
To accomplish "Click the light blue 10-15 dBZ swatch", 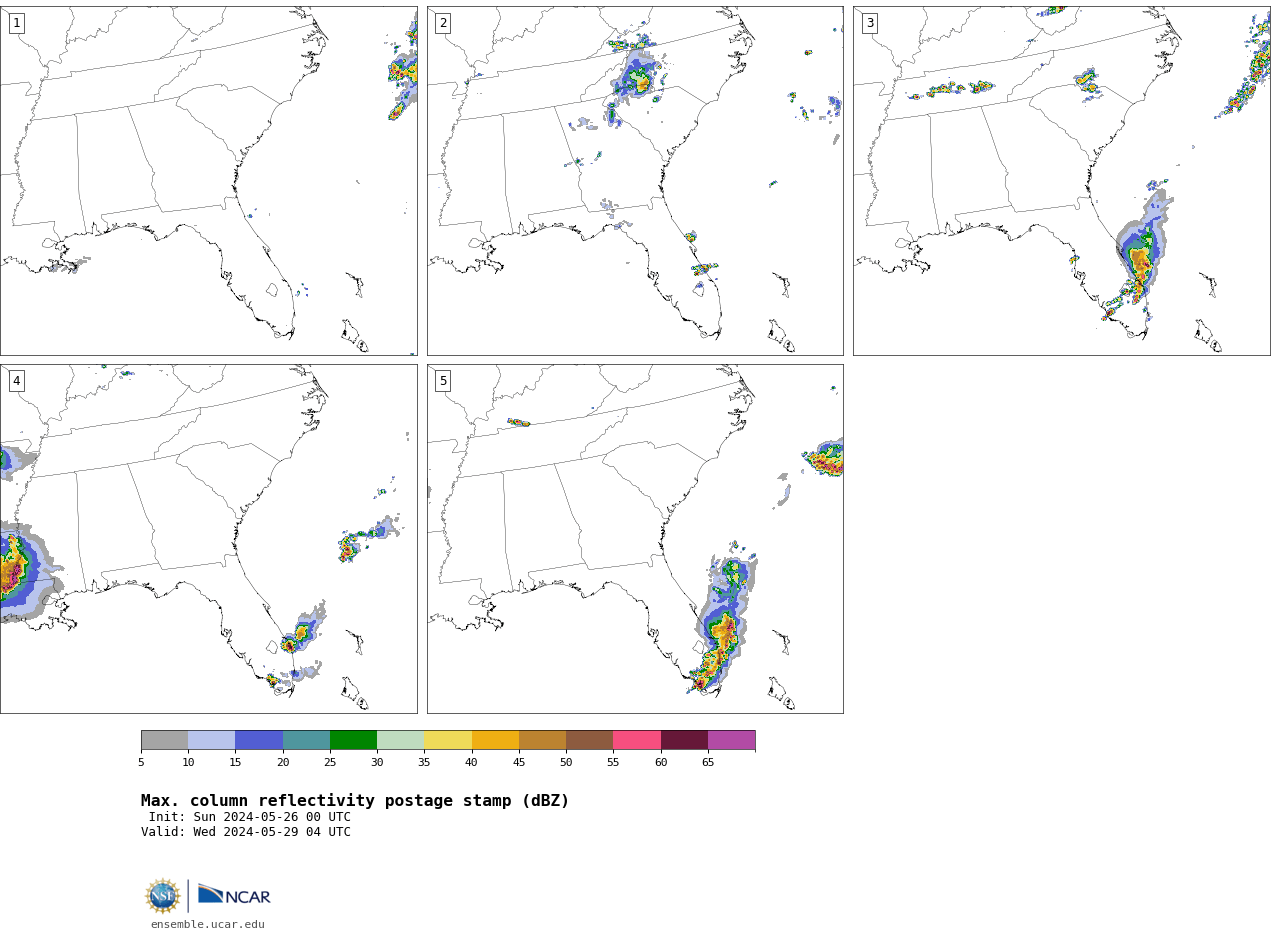I will [211, 740].
